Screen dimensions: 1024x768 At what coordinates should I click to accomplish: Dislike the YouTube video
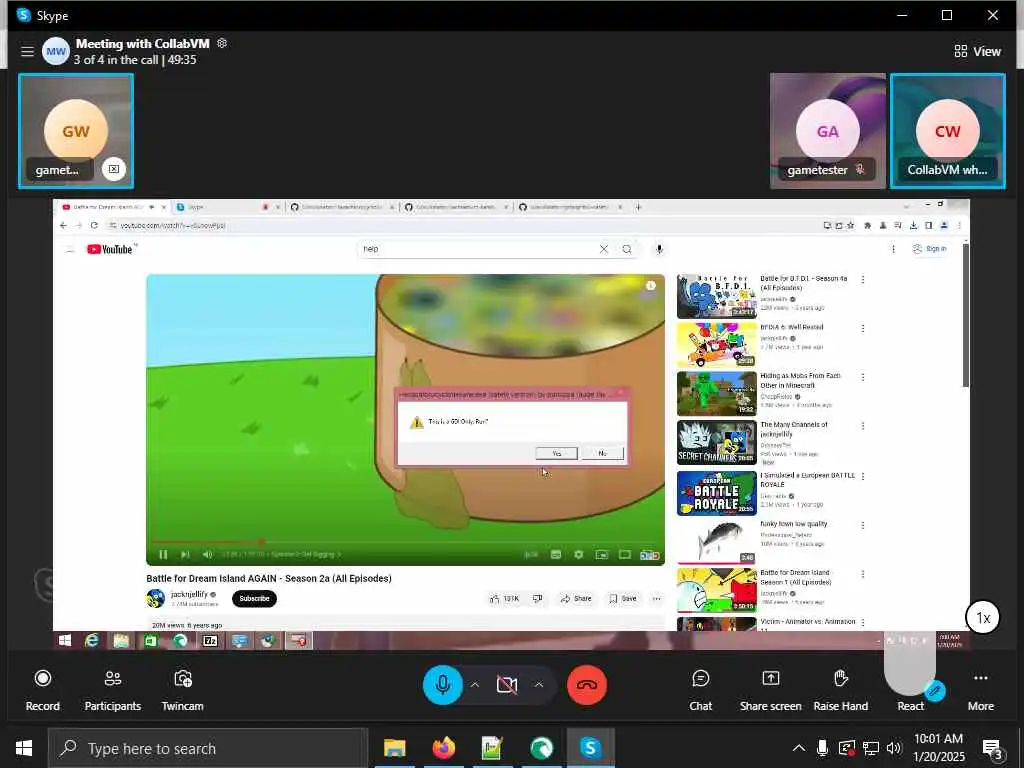point(537,598)
